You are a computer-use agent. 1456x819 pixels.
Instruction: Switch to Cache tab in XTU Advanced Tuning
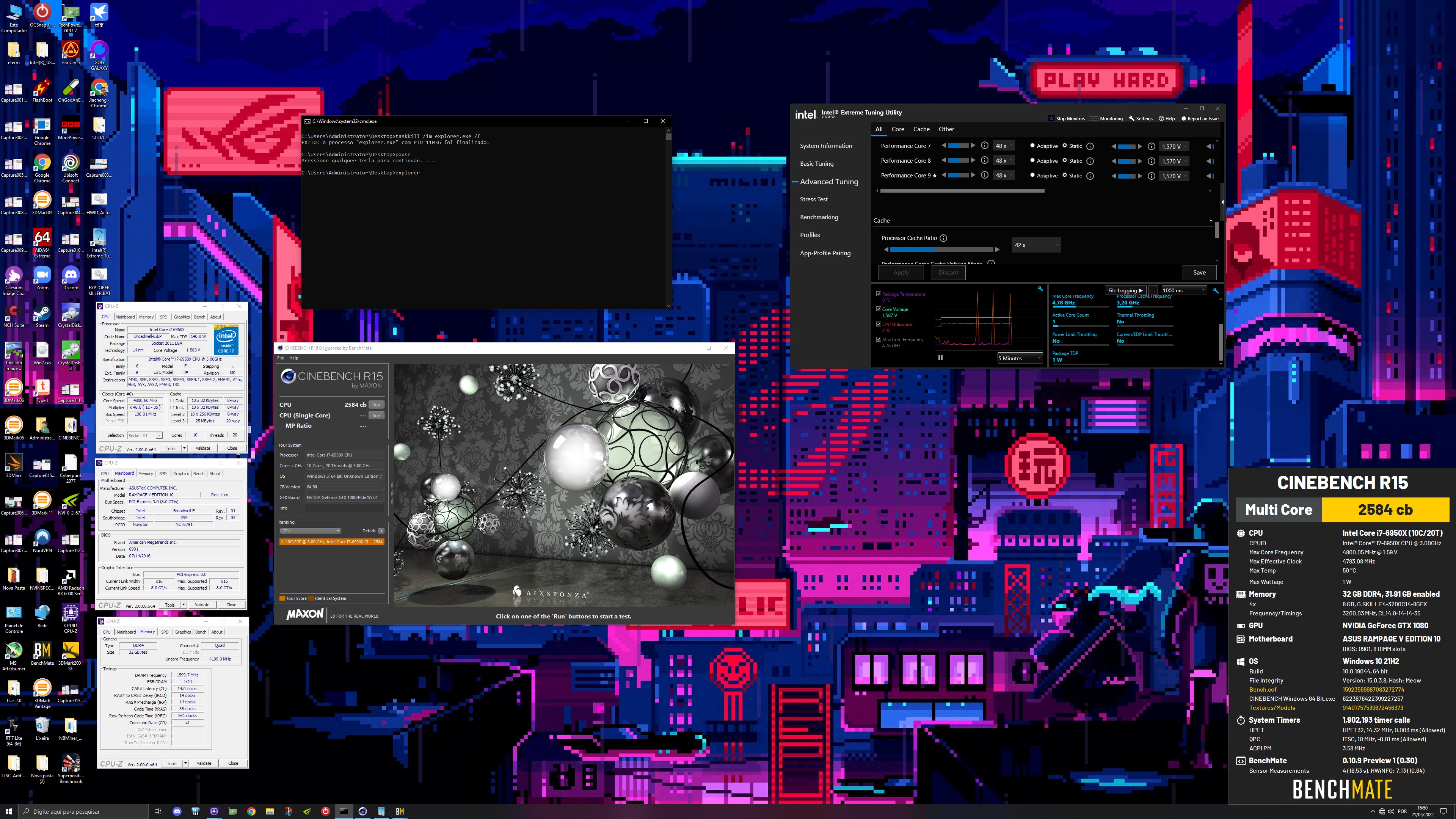click(921, 129)
